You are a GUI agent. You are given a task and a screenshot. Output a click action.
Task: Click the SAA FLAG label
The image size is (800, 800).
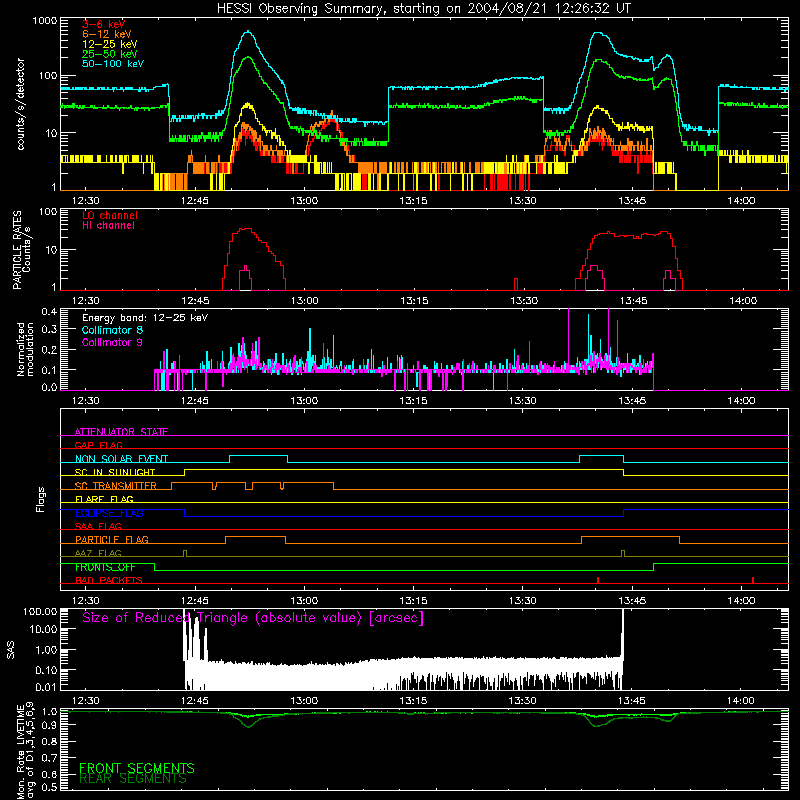98,526
